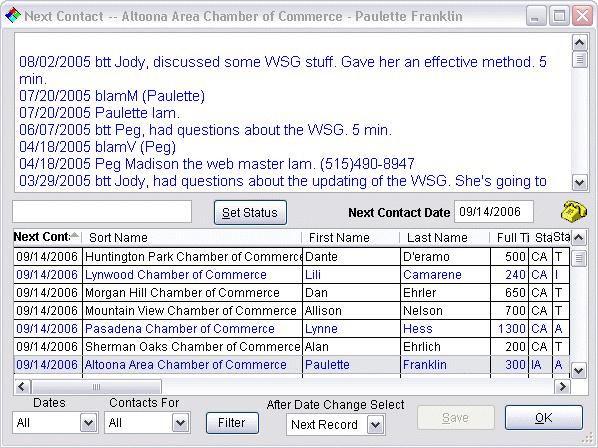Image resolution: width=598 pixels, height=448 pixels.
Task: Notes area scroll up arrow
Action: pyautogui.click(x=579, y=42)
